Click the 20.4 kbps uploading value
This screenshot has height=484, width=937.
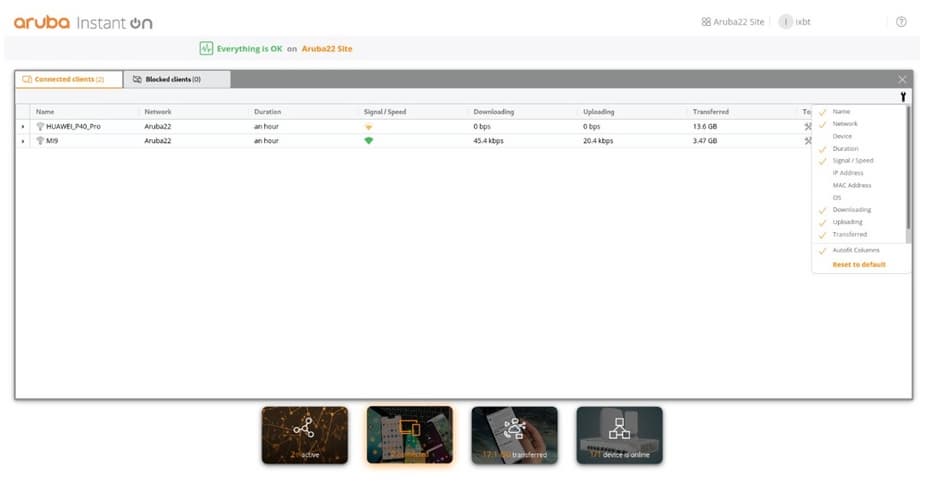(x=598, y=141)
